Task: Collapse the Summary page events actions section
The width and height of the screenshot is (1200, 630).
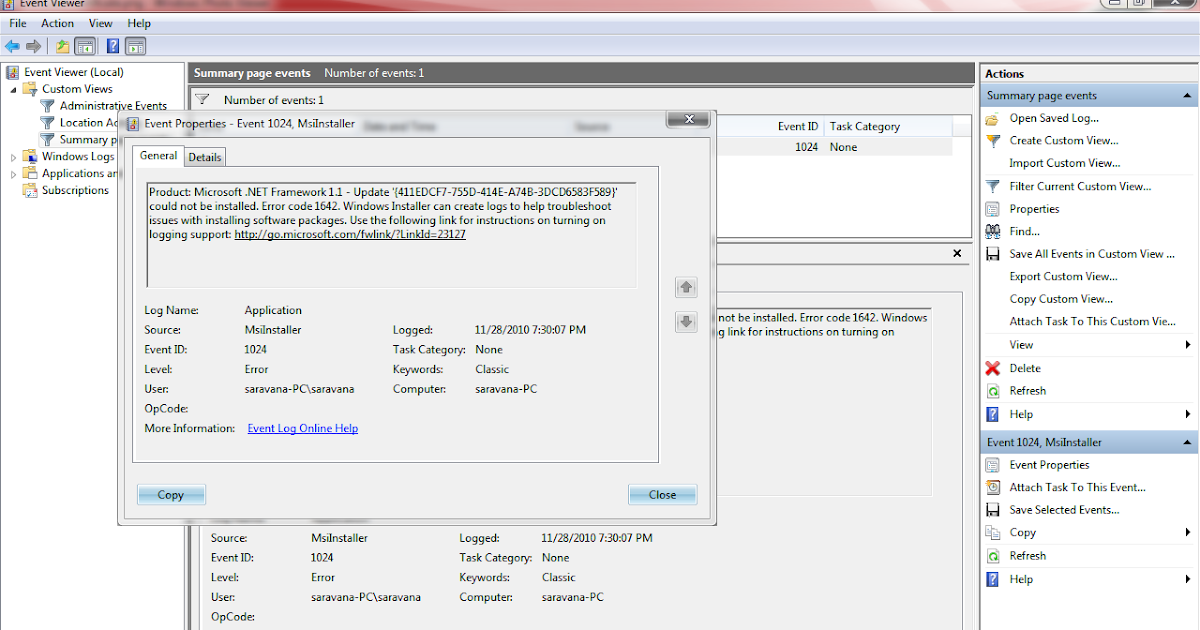Action: 1187,96
